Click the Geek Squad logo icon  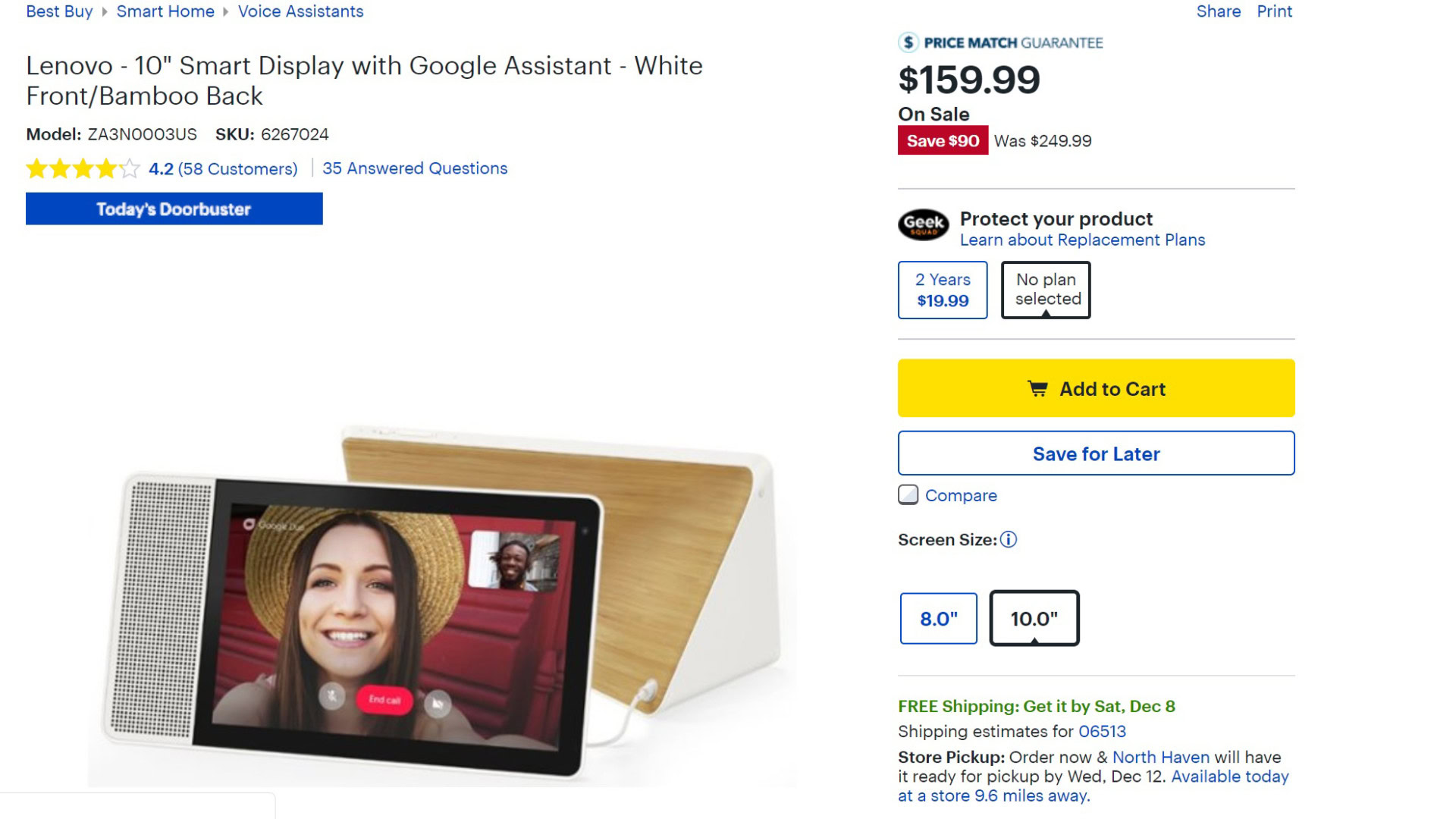click(x=923, y=225)
